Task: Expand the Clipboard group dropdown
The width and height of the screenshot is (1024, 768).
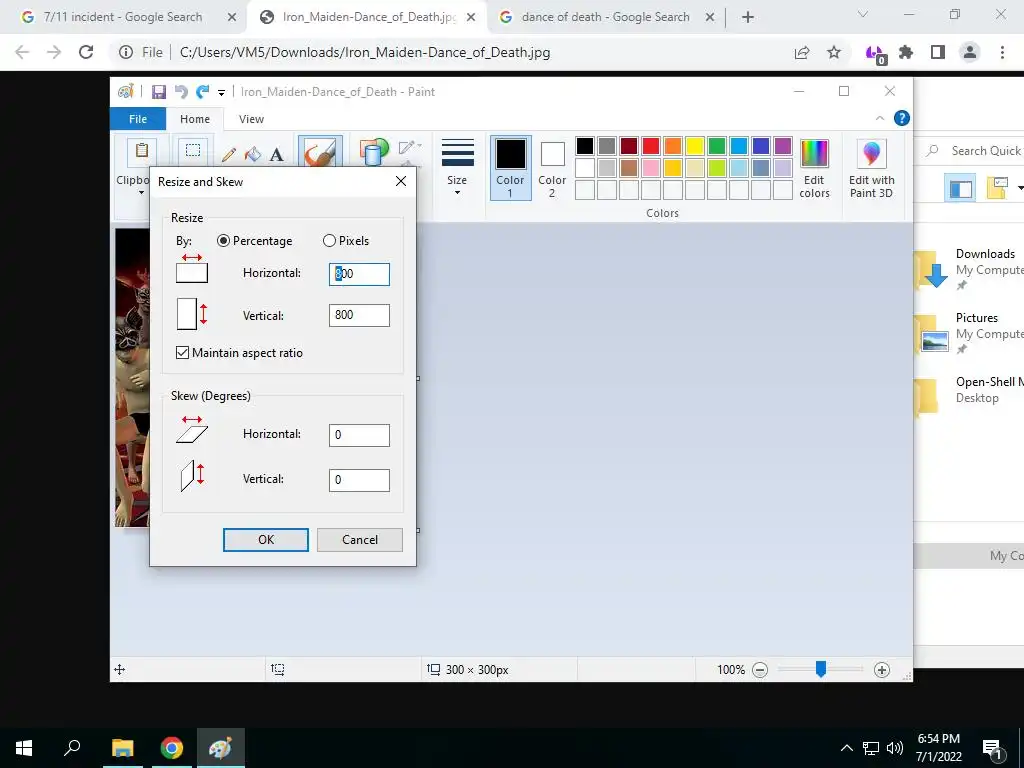Action: click(141, 193)
